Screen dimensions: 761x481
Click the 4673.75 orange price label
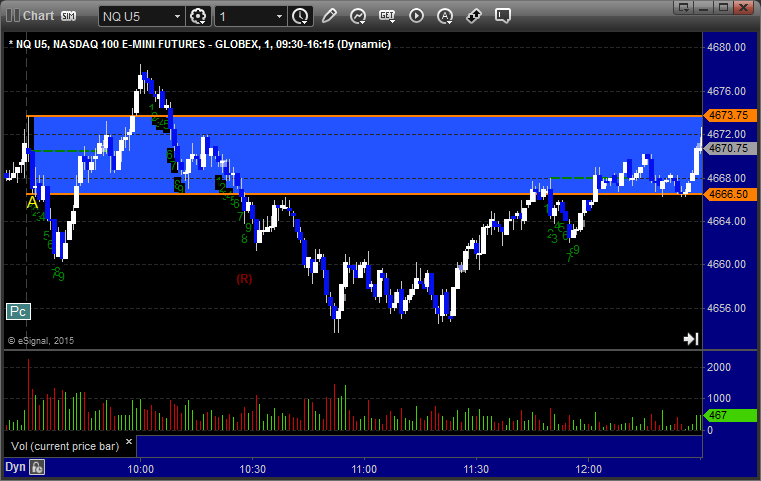tap(729, 116)
